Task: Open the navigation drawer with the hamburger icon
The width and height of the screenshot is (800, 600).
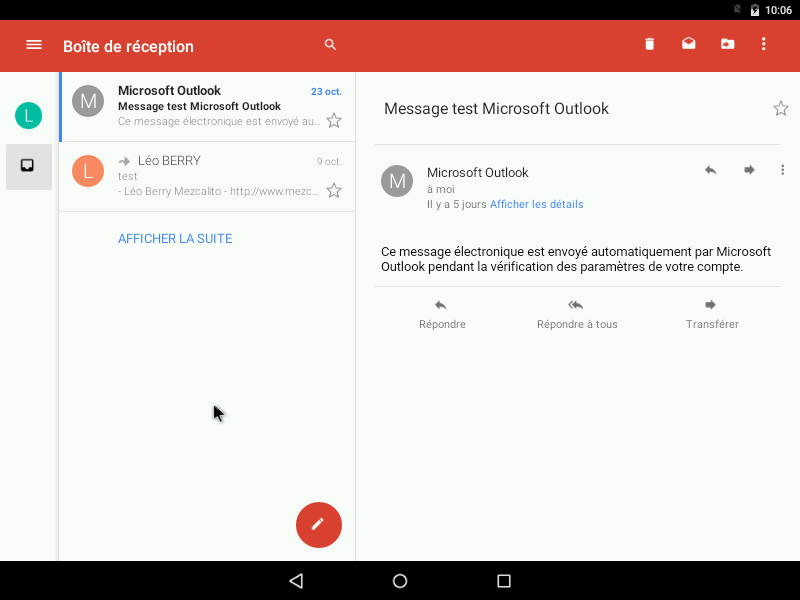Action: [x=33, y=44]
